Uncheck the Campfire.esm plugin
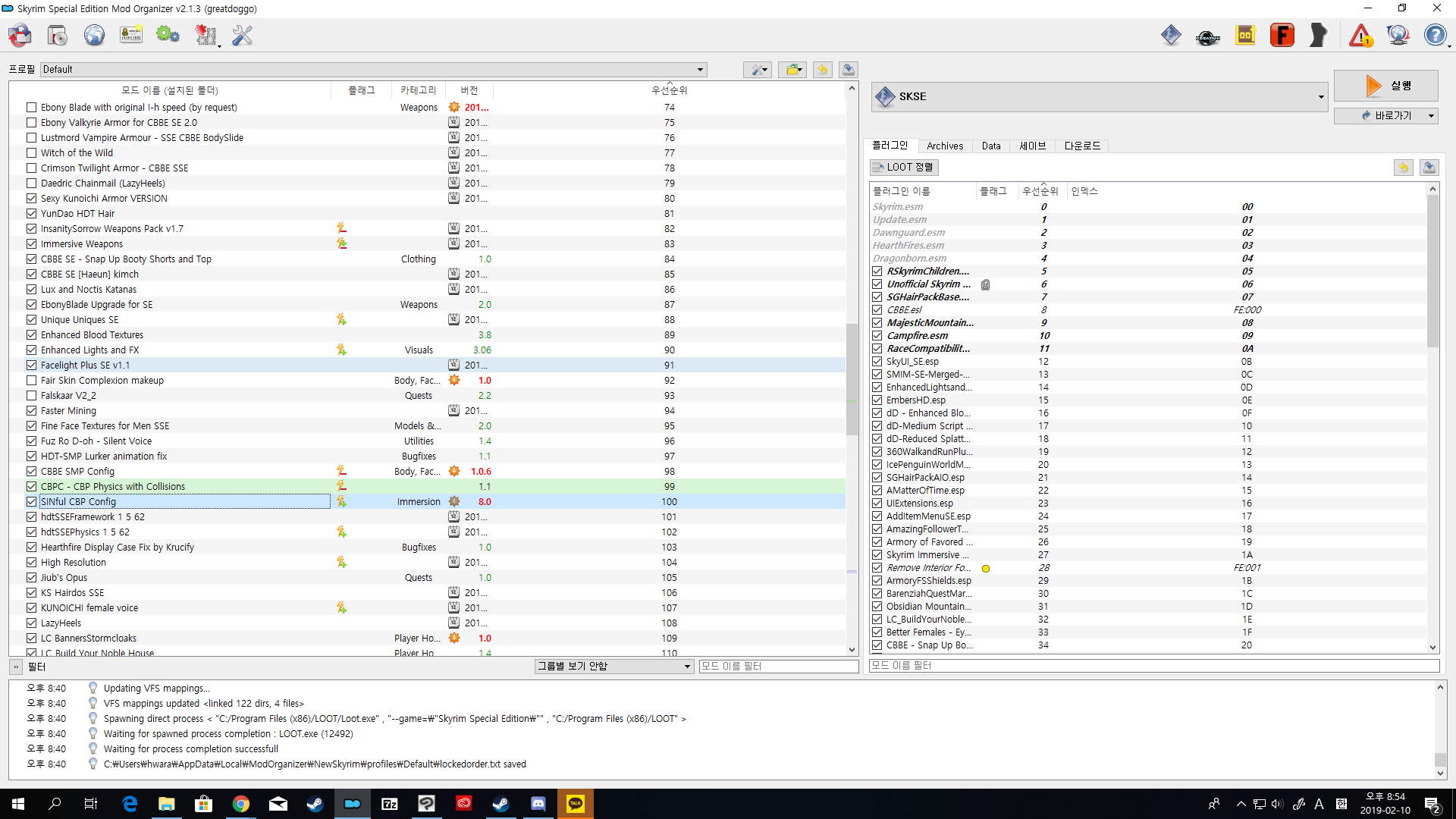1456x819 pixels. pos(877,336)
